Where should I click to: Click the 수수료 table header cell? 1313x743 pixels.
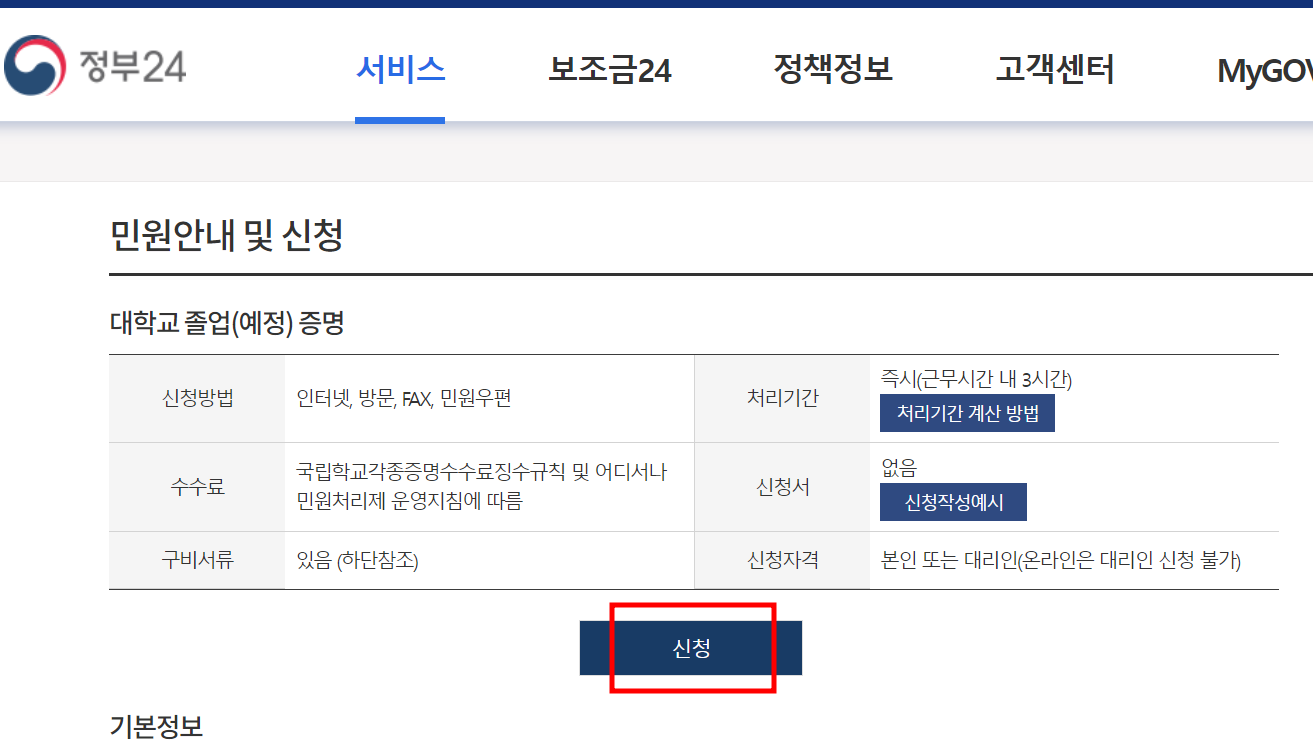click(x=197, y=487)
